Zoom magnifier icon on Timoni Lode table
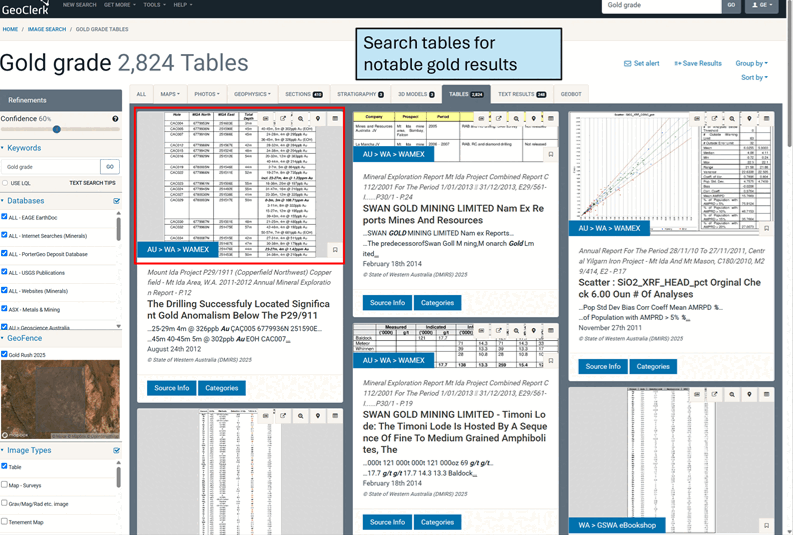Screen dimensions: 793x535 point(516,331)
